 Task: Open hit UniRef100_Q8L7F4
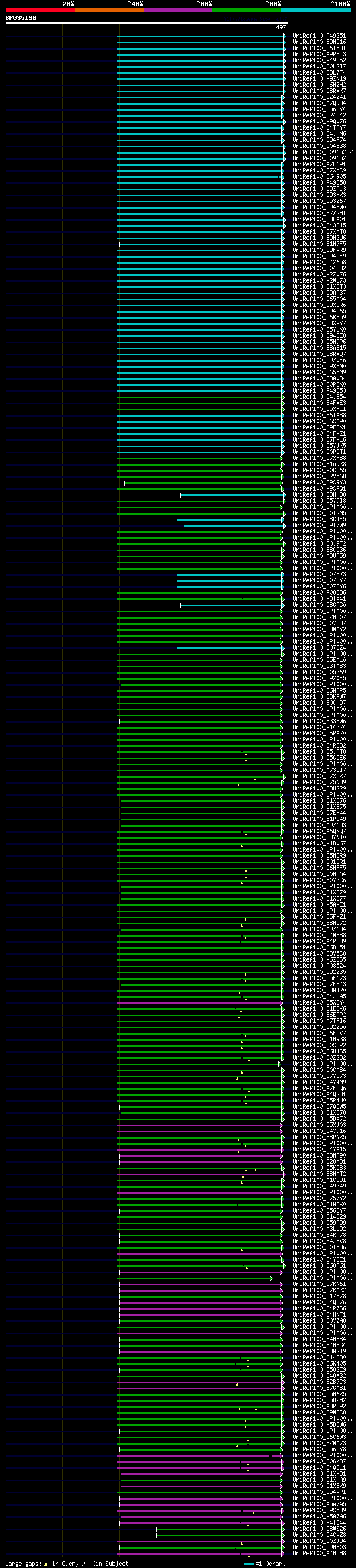coord(319,72)
